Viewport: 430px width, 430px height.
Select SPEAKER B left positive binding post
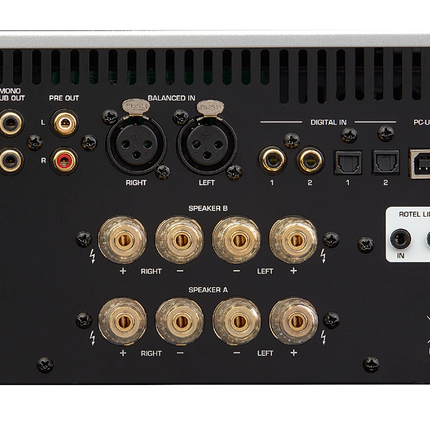coord(293,240)
